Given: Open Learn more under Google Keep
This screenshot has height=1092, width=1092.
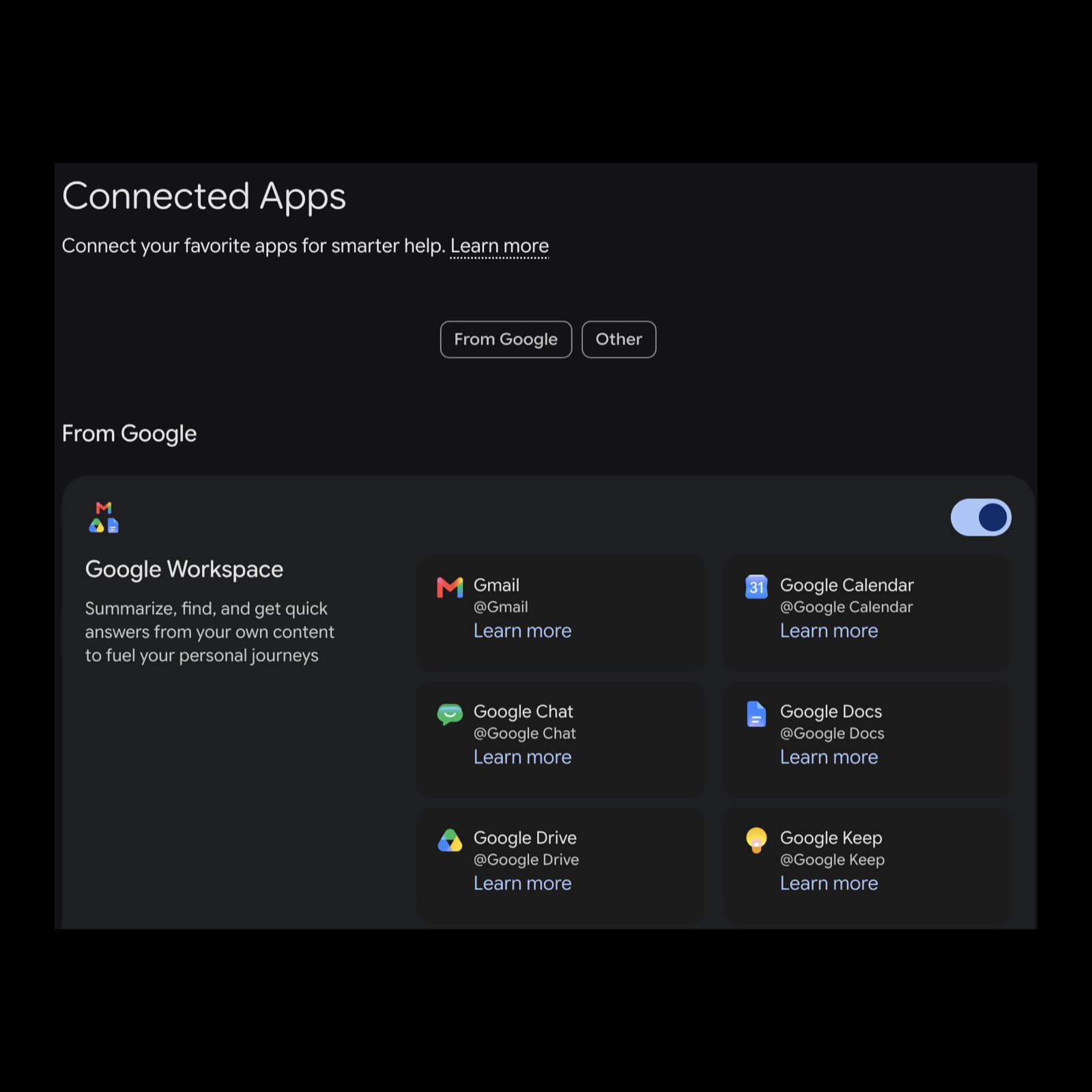Looking at the screenshot, I should [829, 883].
